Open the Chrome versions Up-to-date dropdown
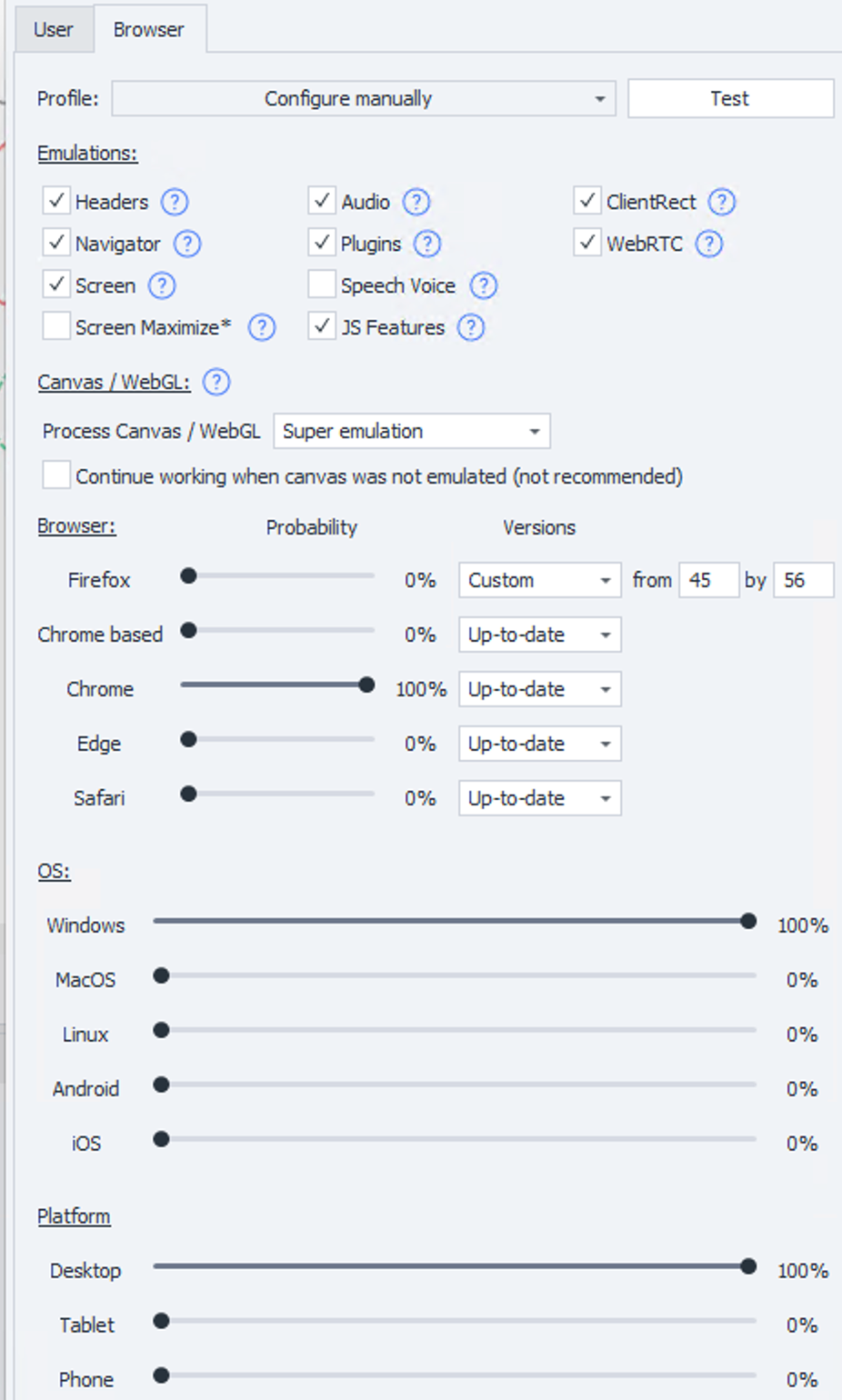The image size is (842, 1400). tap(539, 689)
